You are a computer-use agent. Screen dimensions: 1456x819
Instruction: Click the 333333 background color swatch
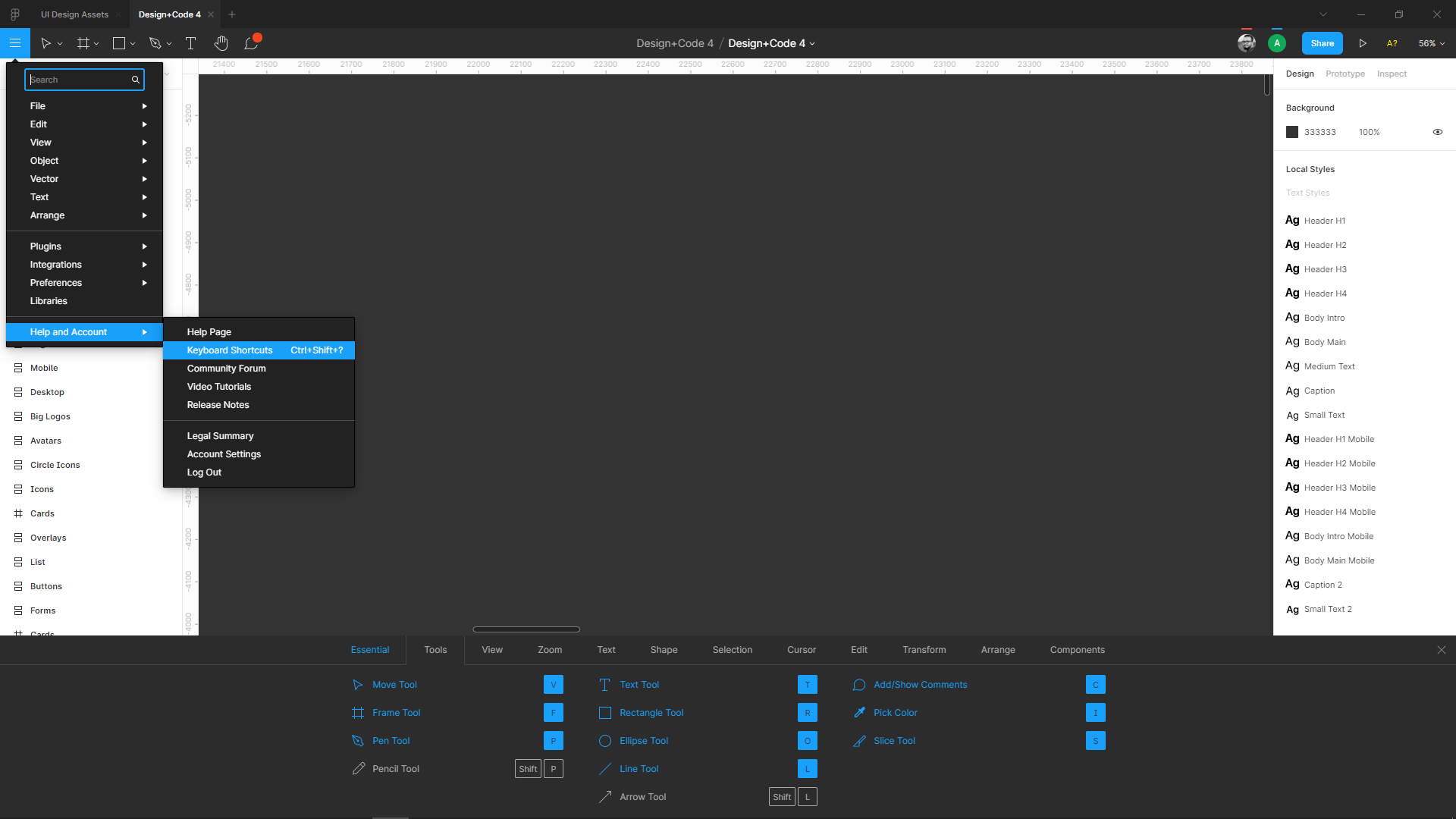point(1292,132)
